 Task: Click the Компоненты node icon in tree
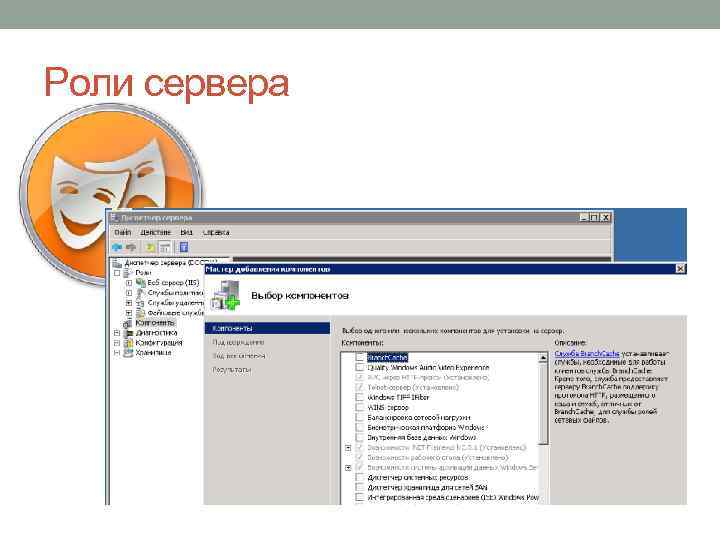(x=128, y=323)
